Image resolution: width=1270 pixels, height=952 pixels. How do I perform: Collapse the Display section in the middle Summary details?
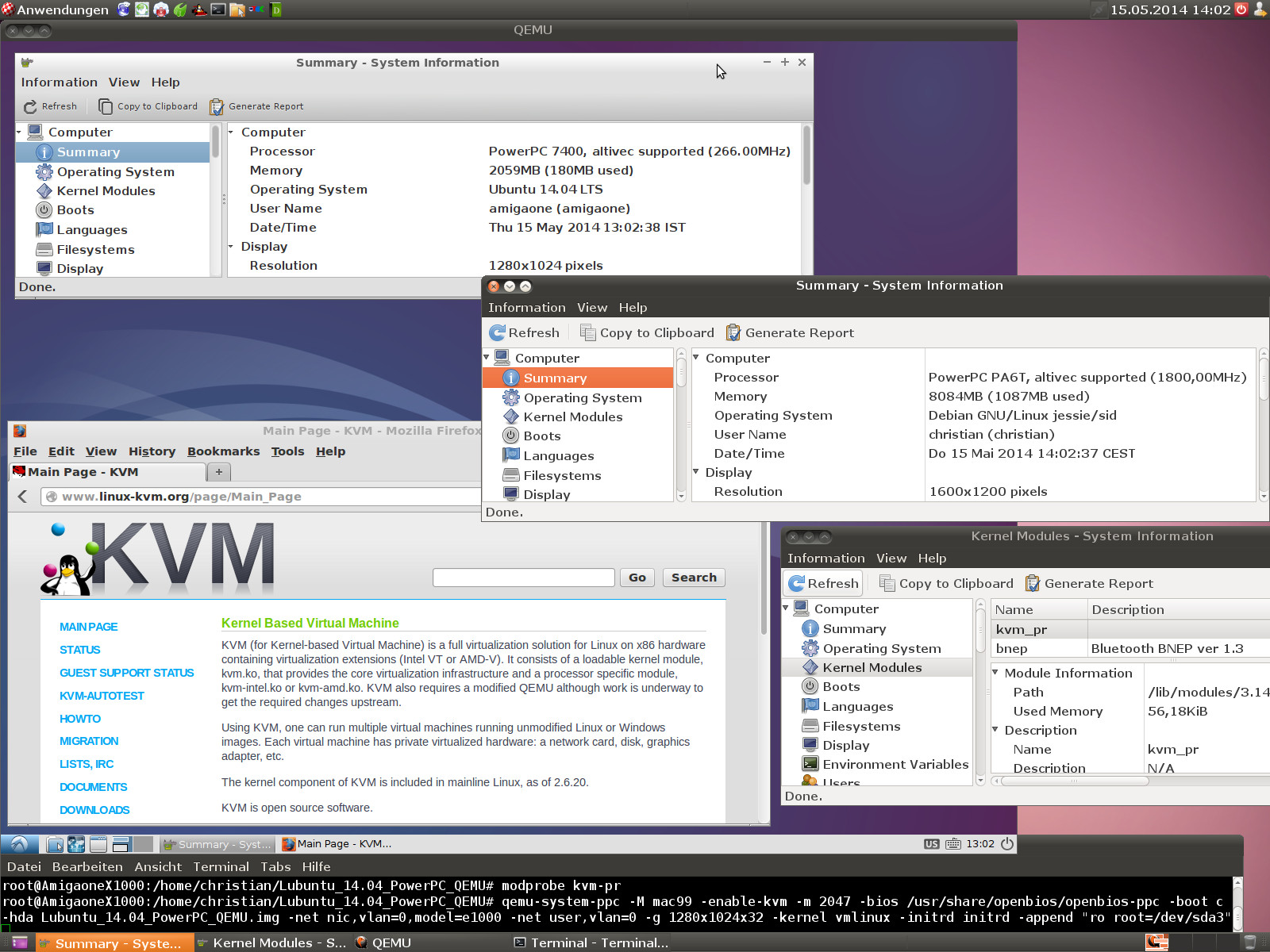point(696,473)
